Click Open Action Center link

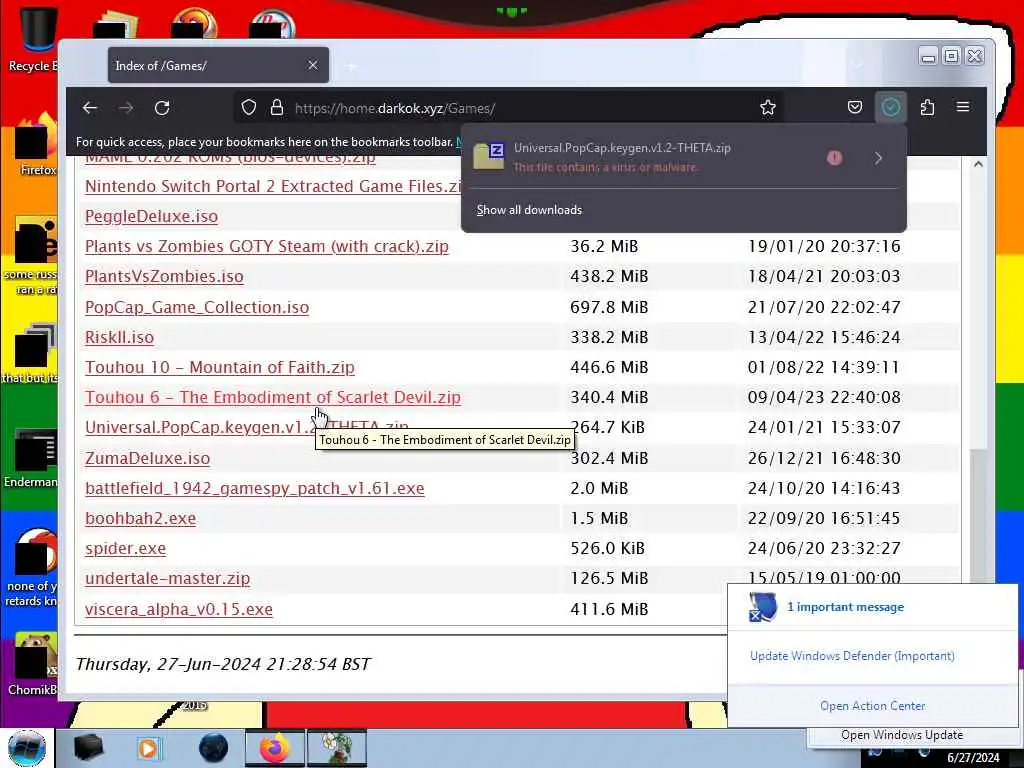coord(872,705)
